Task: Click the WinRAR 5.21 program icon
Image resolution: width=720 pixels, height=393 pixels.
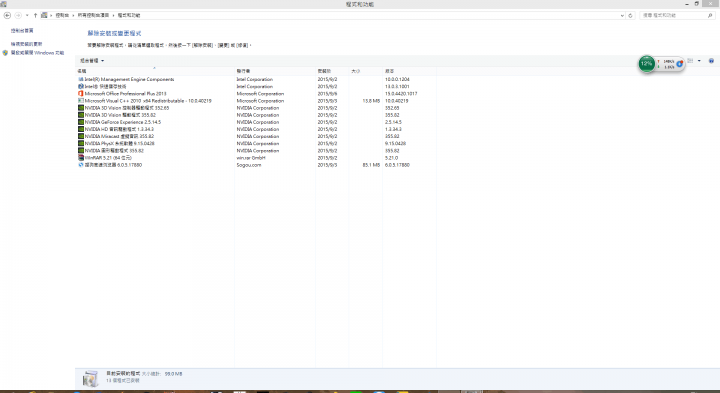Action: point(81,157)
